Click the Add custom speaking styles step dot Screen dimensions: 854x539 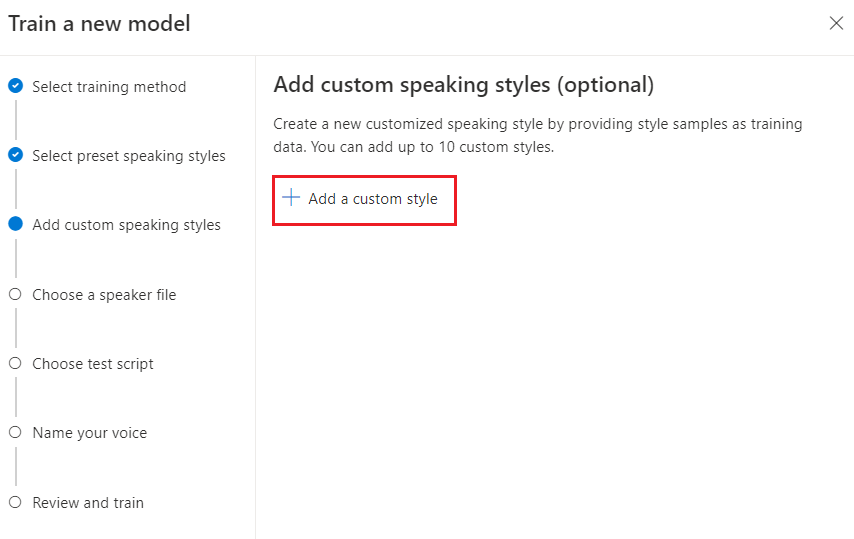pos(15,225)
